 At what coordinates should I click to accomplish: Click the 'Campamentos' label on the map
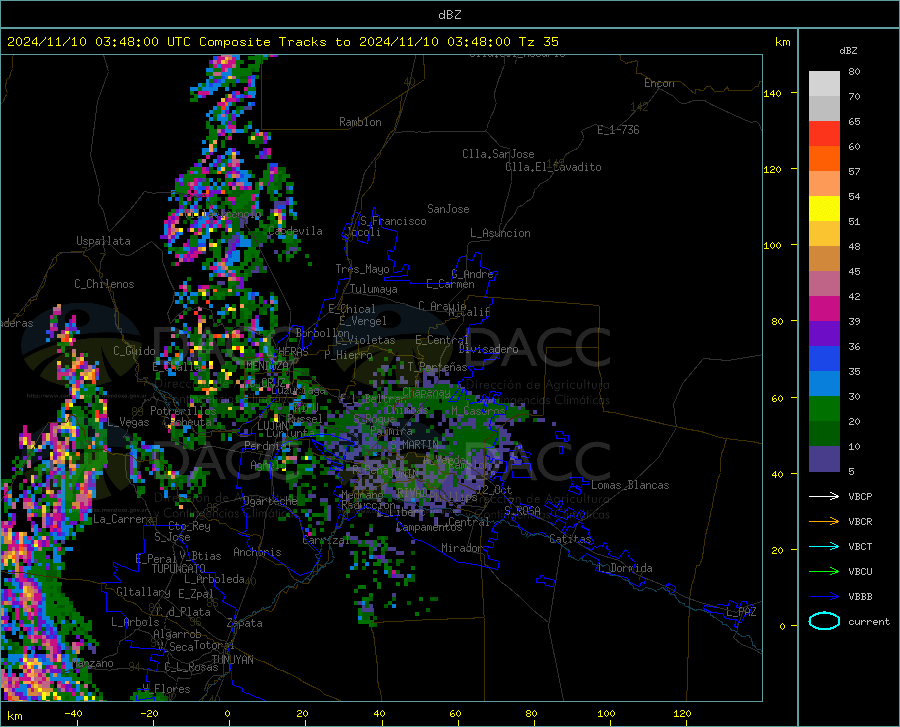pyautogui.click(x=429, y=527)
